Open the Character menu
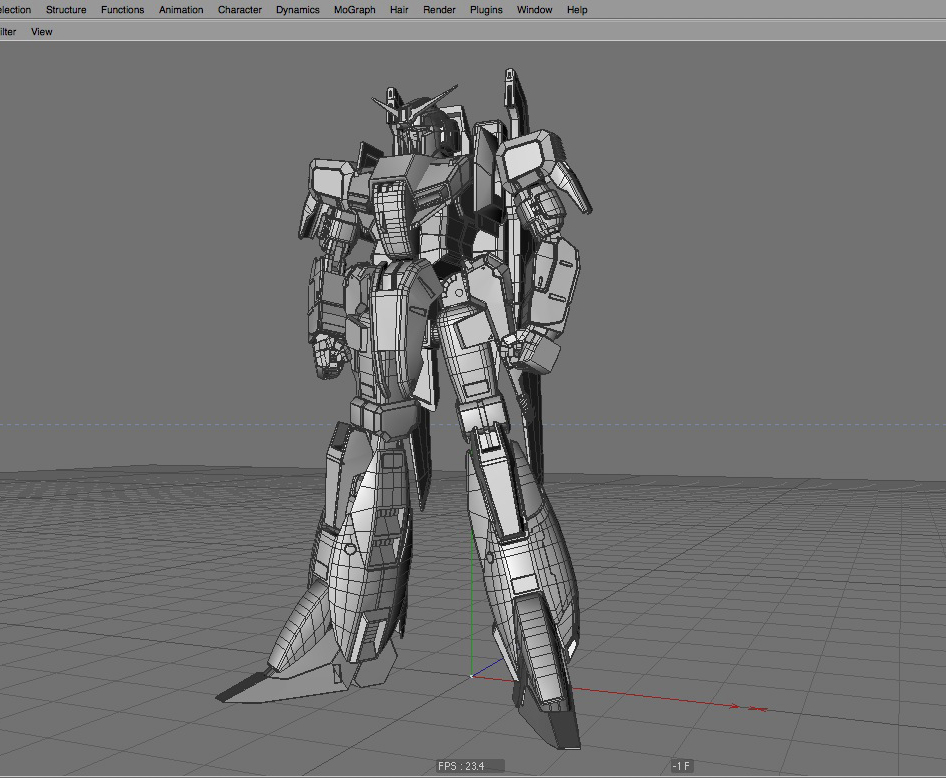The width and height of the screenshot is (946, 778). [240, 10]
